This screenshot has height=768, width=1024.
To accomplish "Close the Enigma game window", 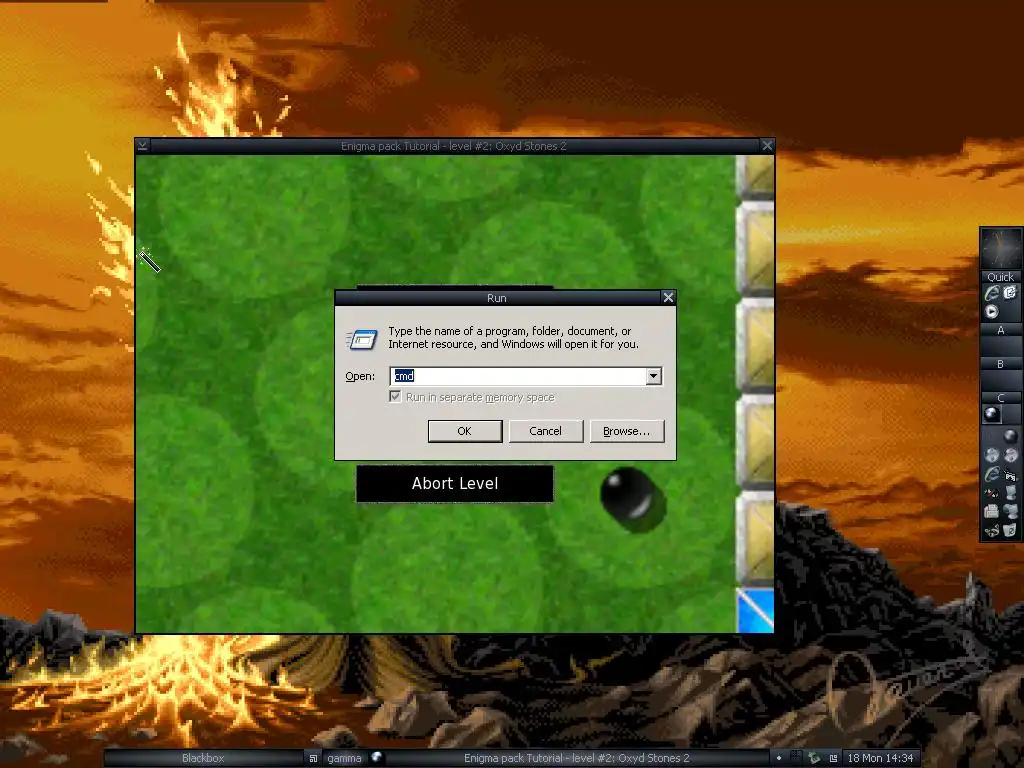I will pos(767,146).
